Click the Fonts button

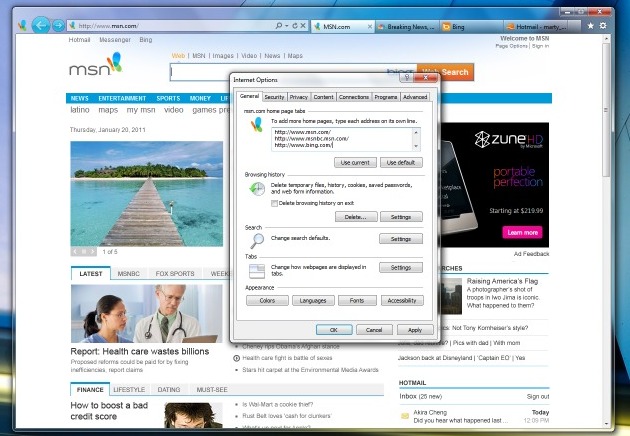[357, 301]
